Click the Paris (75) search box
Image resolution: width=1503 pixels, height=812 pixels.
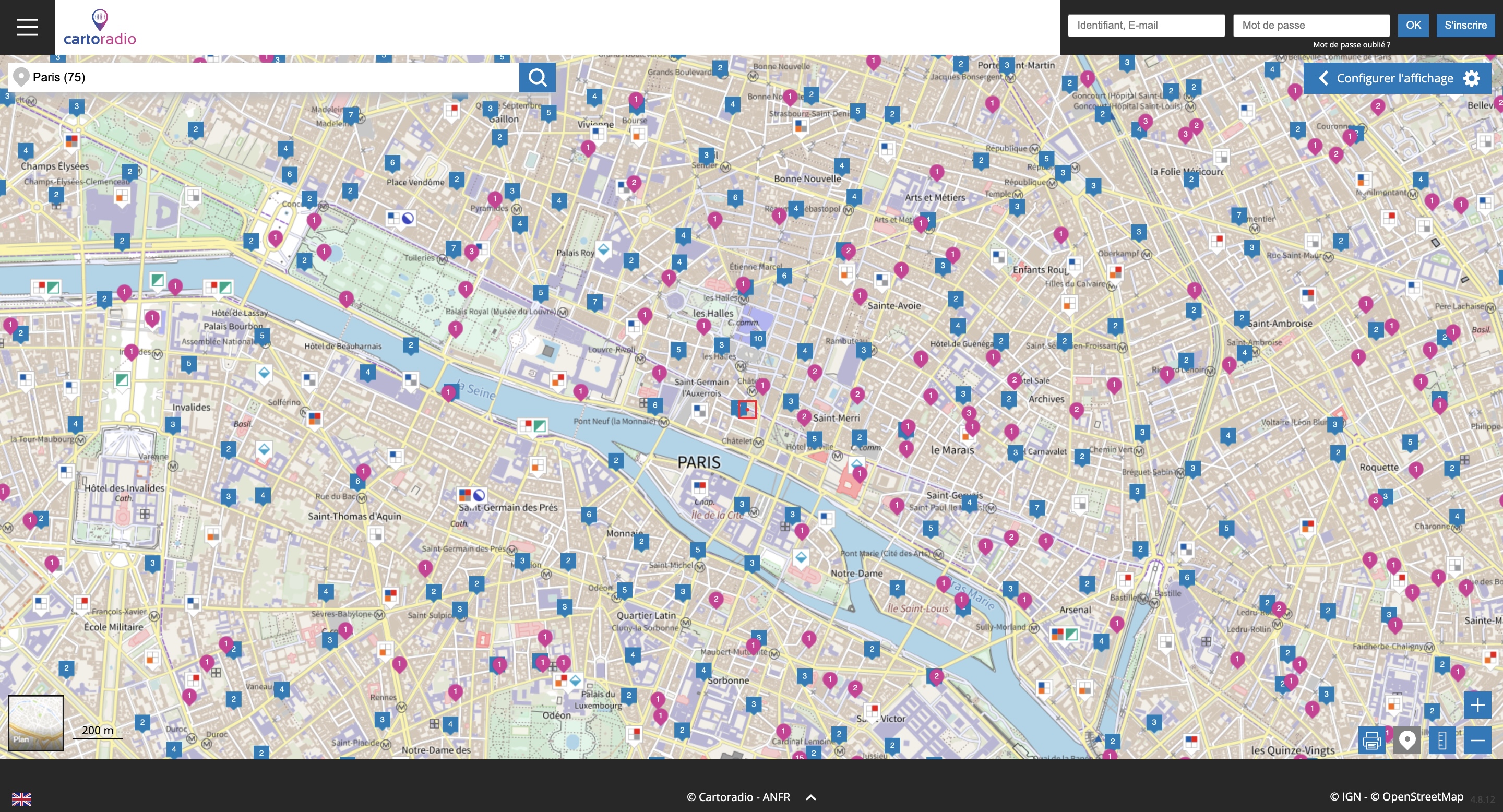click(x=263, y=78)
